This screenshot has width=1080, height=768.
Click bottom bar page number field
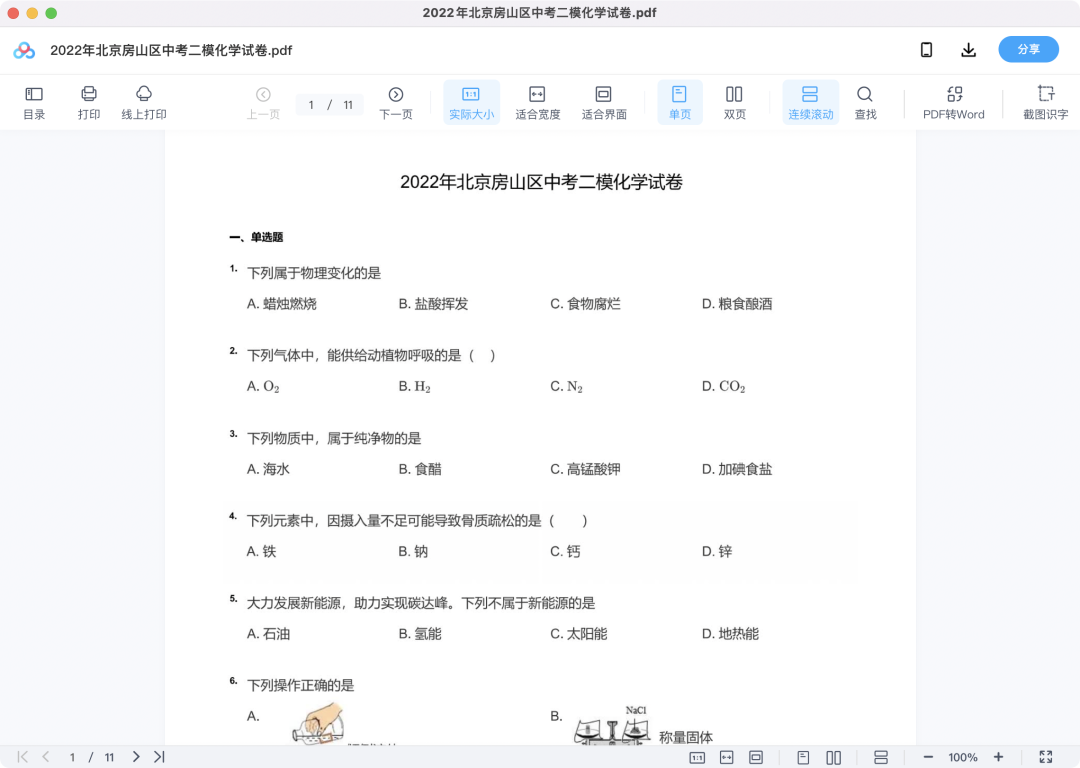click(72, 757)
